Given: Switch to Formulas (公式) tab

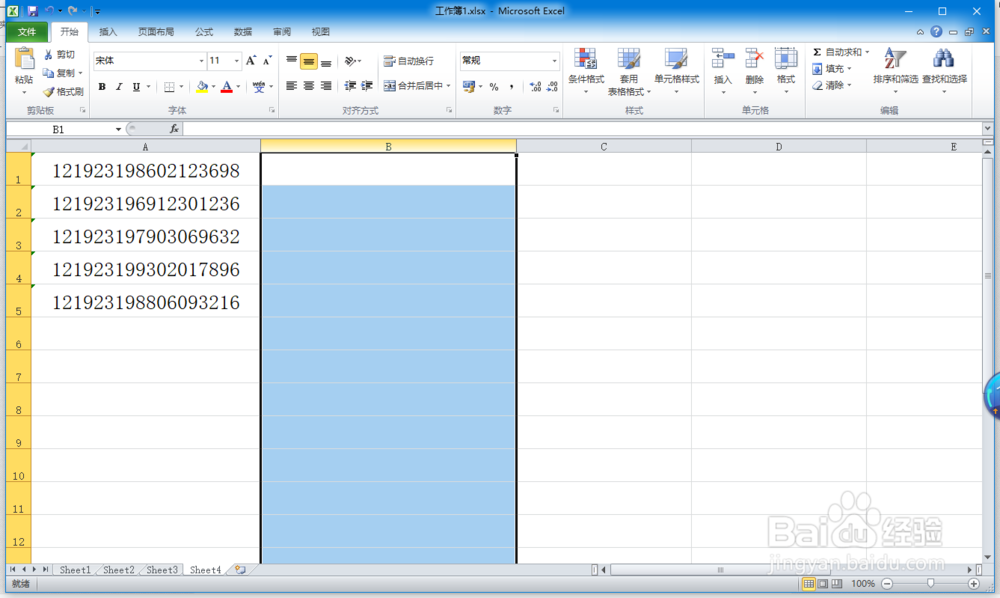Looking at the screenshot, I should click(x=203, y=32).
